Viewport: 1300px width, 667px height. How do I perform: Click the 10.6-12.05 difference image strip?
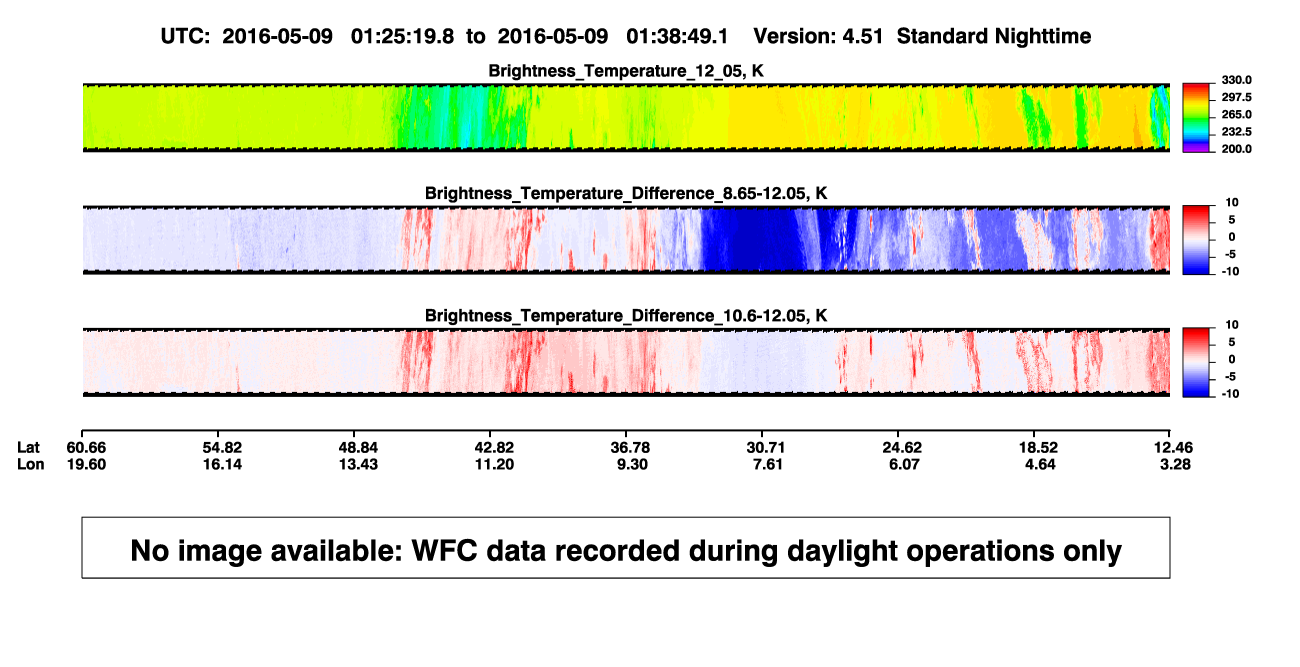(626, 362)
